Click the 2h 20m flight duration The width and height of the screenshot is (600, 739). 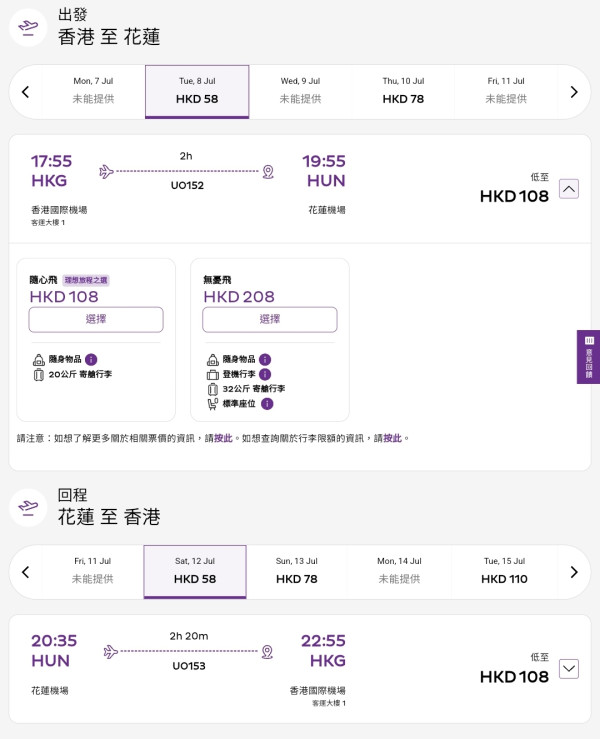(x=189, y=636)
